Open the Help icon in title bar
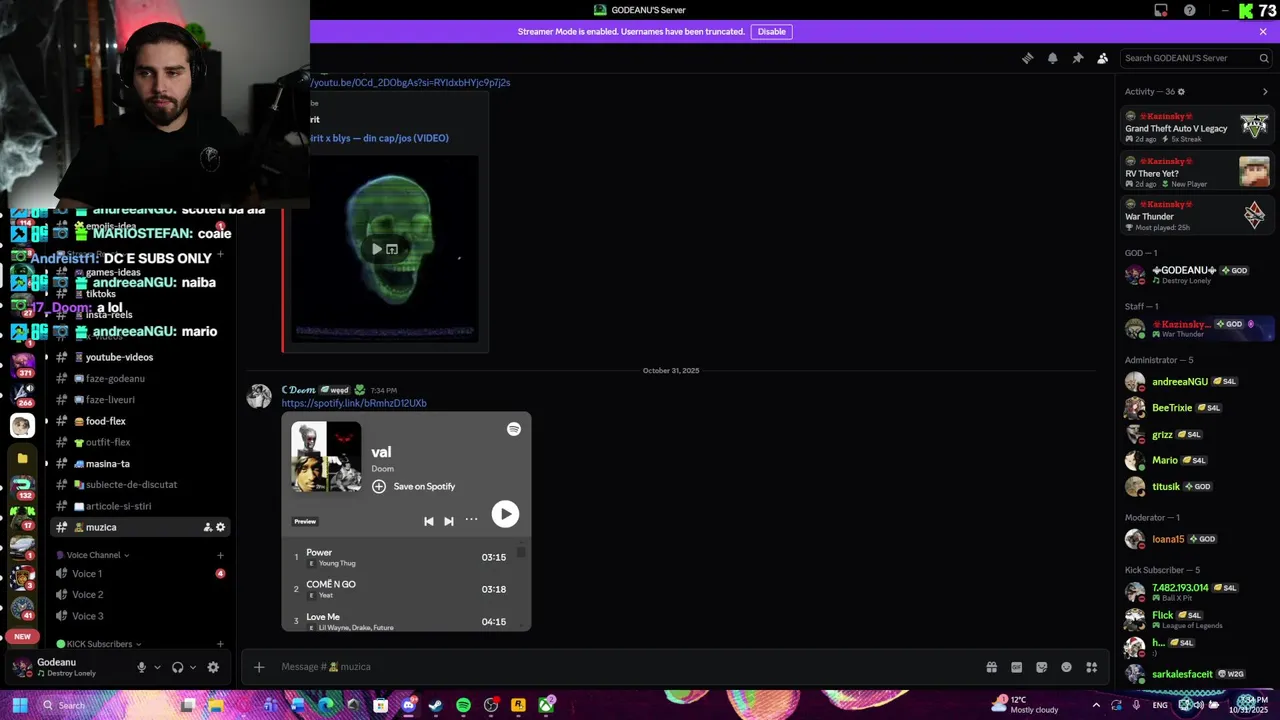The width and height of the screenshot is (1280, 720). coord(1189,10)
